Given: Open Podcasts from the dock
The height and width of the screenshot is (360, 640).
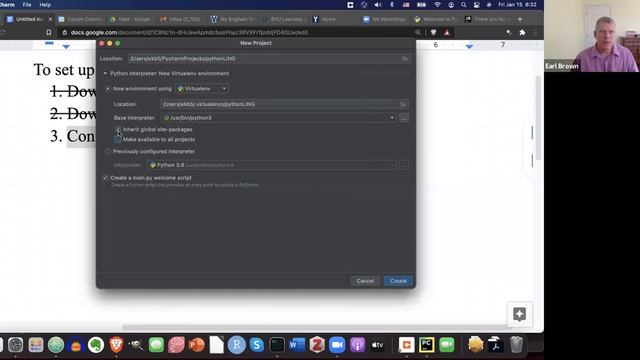Looking at the screenshot, I should pos(357,345).
